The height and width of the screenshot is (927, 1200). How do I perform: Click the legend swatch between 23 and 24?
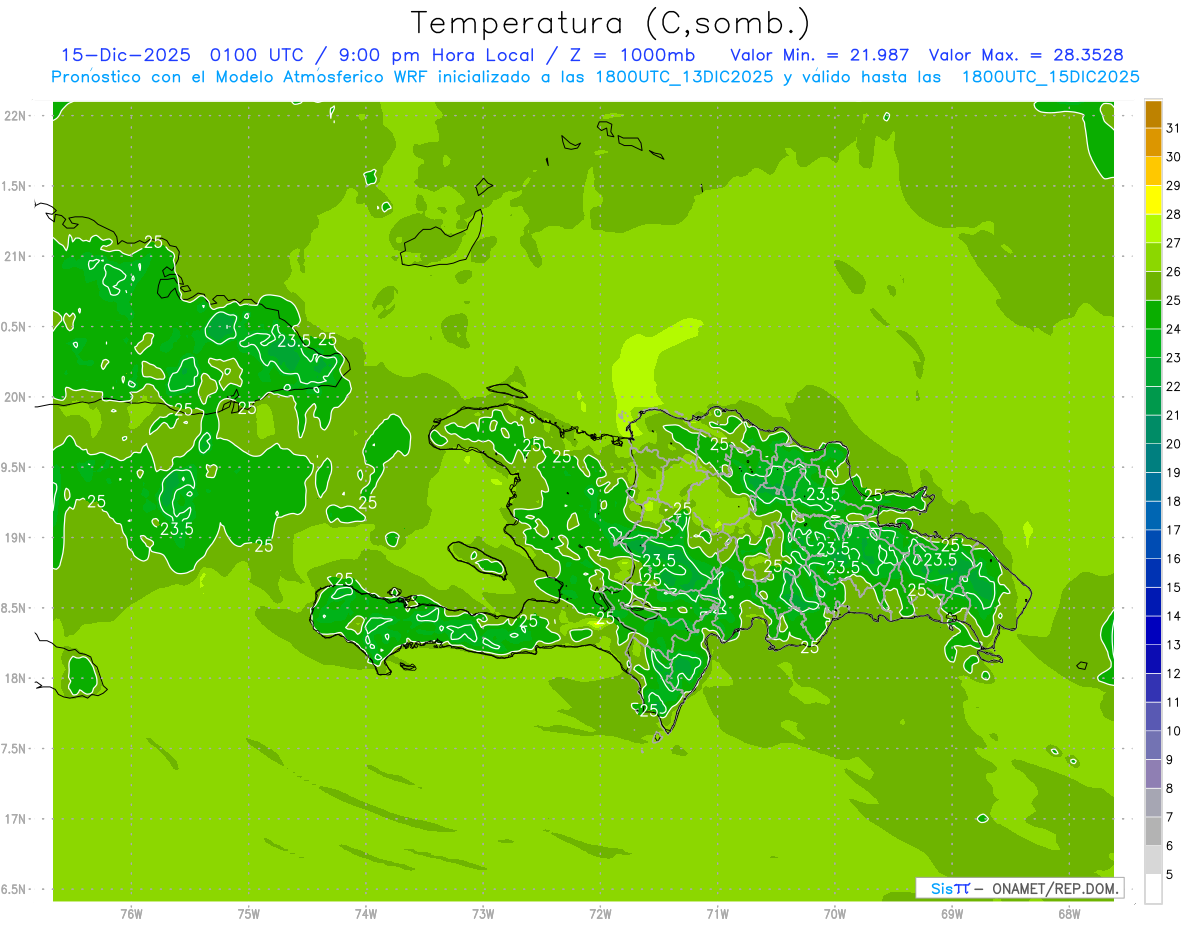(1153, 343)
